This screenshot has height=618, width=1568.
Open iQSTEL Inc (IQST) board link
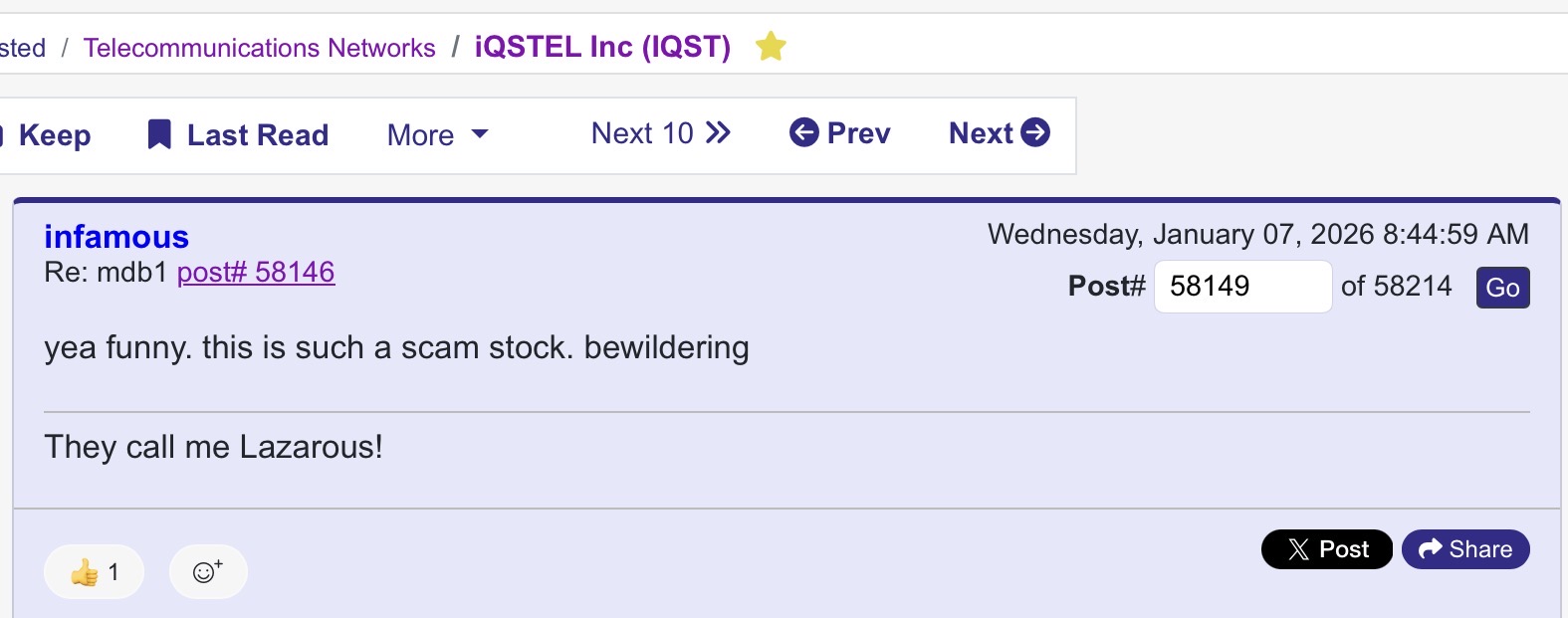[602, 47]
